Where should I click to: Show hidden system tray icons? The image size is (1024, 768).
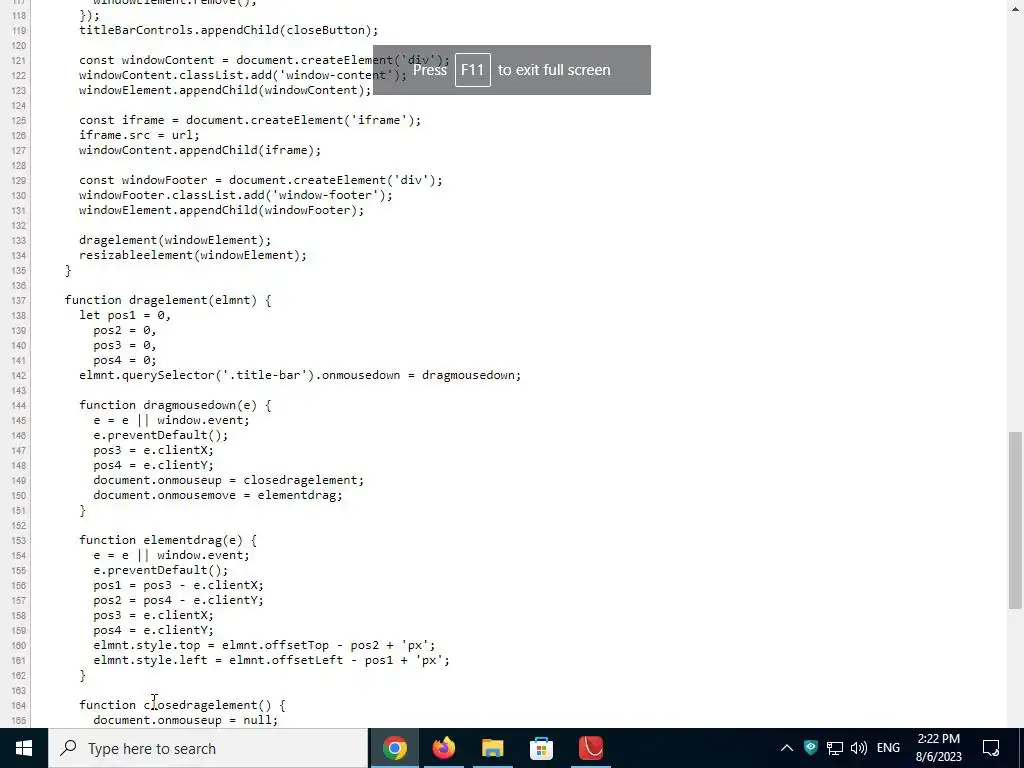[787, 748]
